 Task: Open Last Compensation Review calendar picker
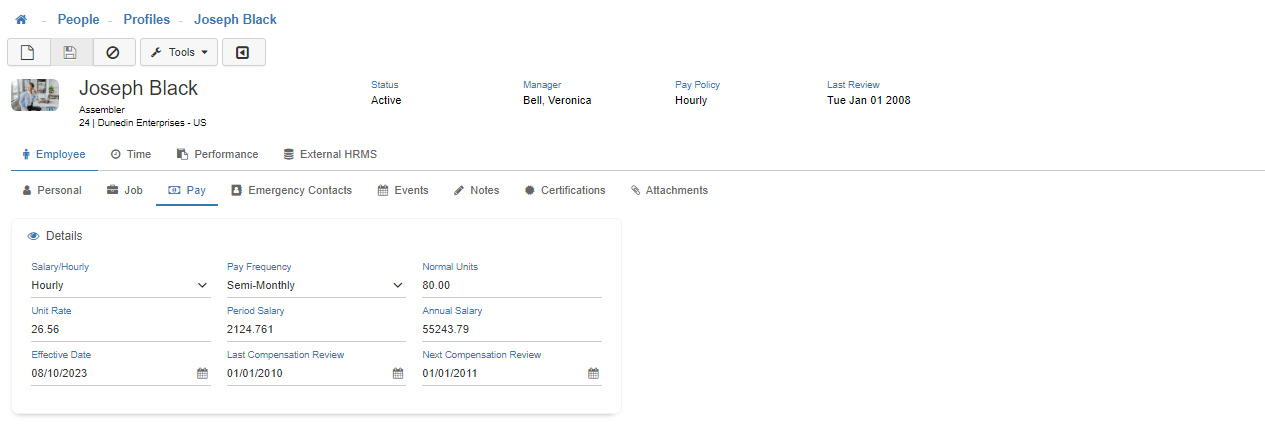(x=397, y=373)
